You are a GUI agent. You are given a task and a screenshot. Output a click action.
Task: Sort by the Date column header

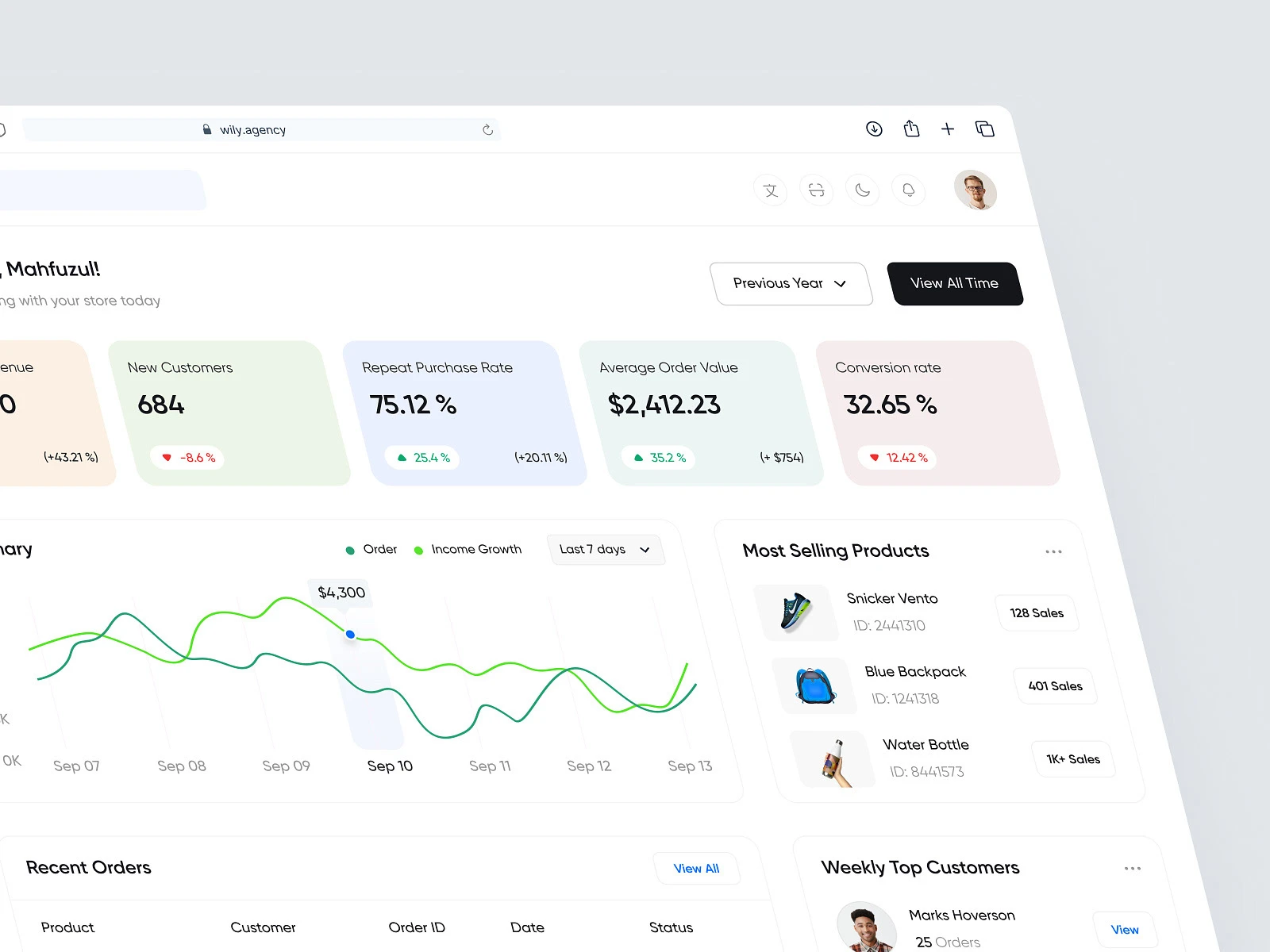[x=527, y=927]
